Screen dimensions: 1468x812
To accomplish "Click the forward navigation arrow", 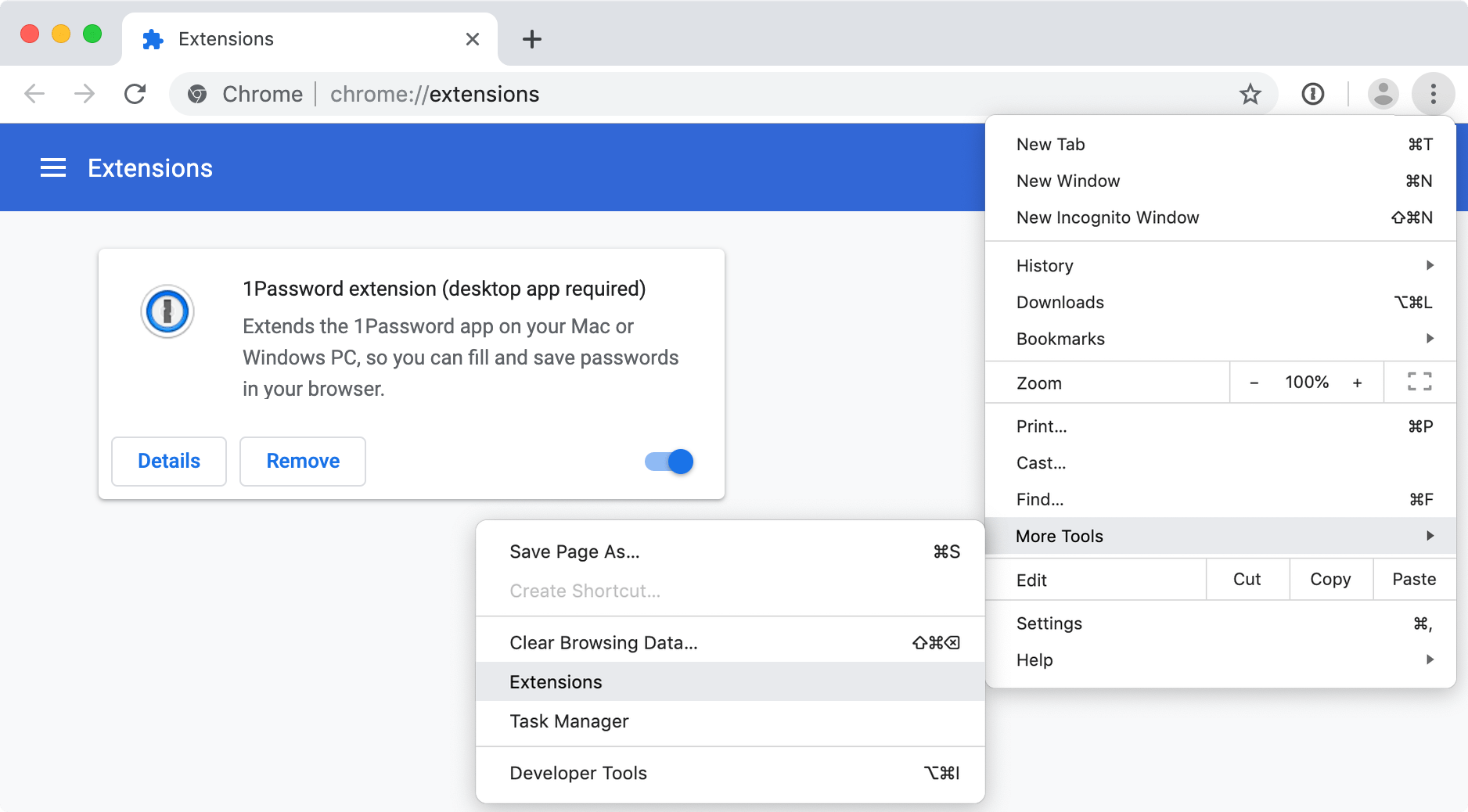I will point(84,94).
